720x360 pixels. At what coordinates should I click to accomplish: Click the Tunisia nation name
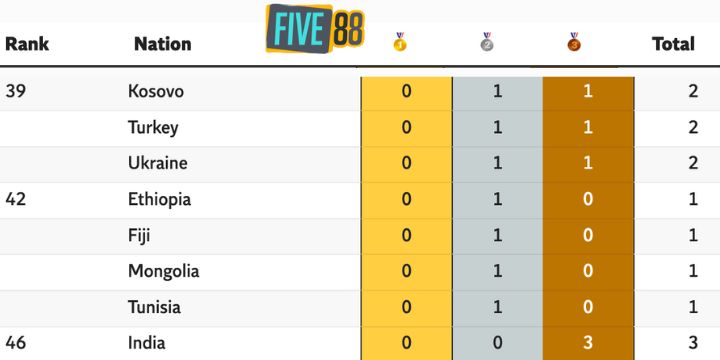154,307
